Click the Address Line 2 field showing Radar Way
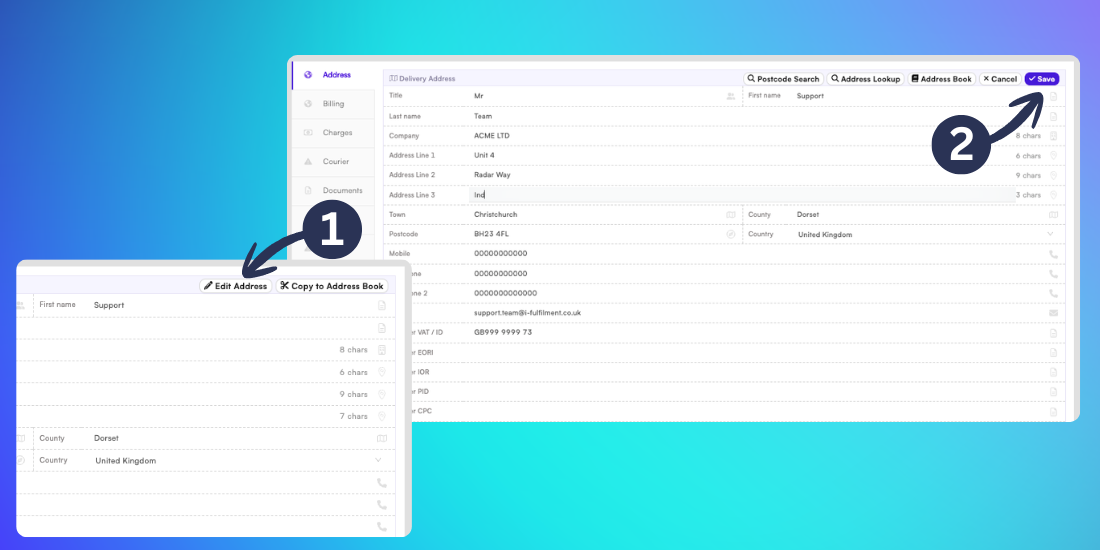Viewport: 1100px width, 550px height. coord(740,175)
